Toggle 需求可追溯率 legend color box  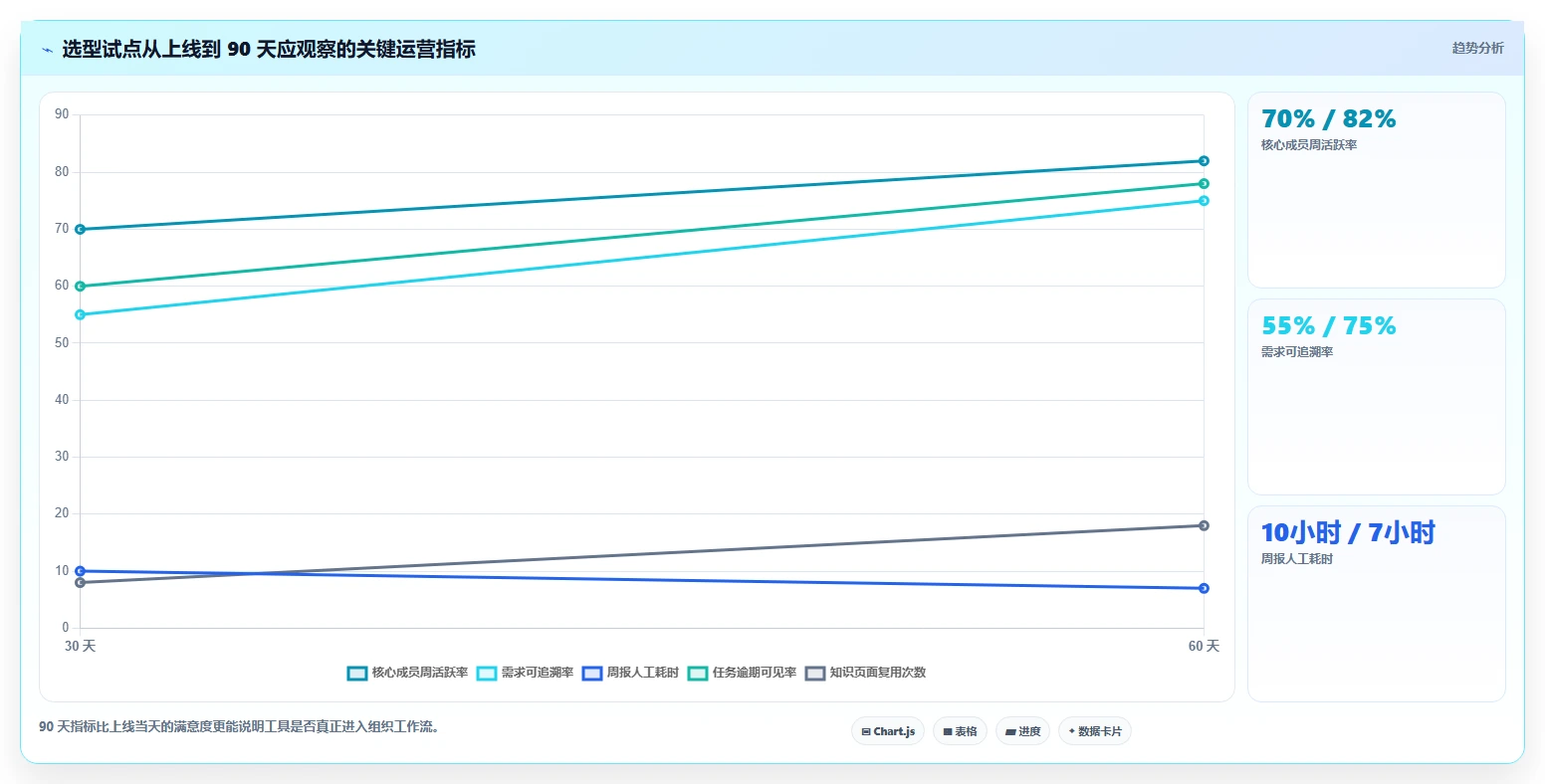point(487,674)
